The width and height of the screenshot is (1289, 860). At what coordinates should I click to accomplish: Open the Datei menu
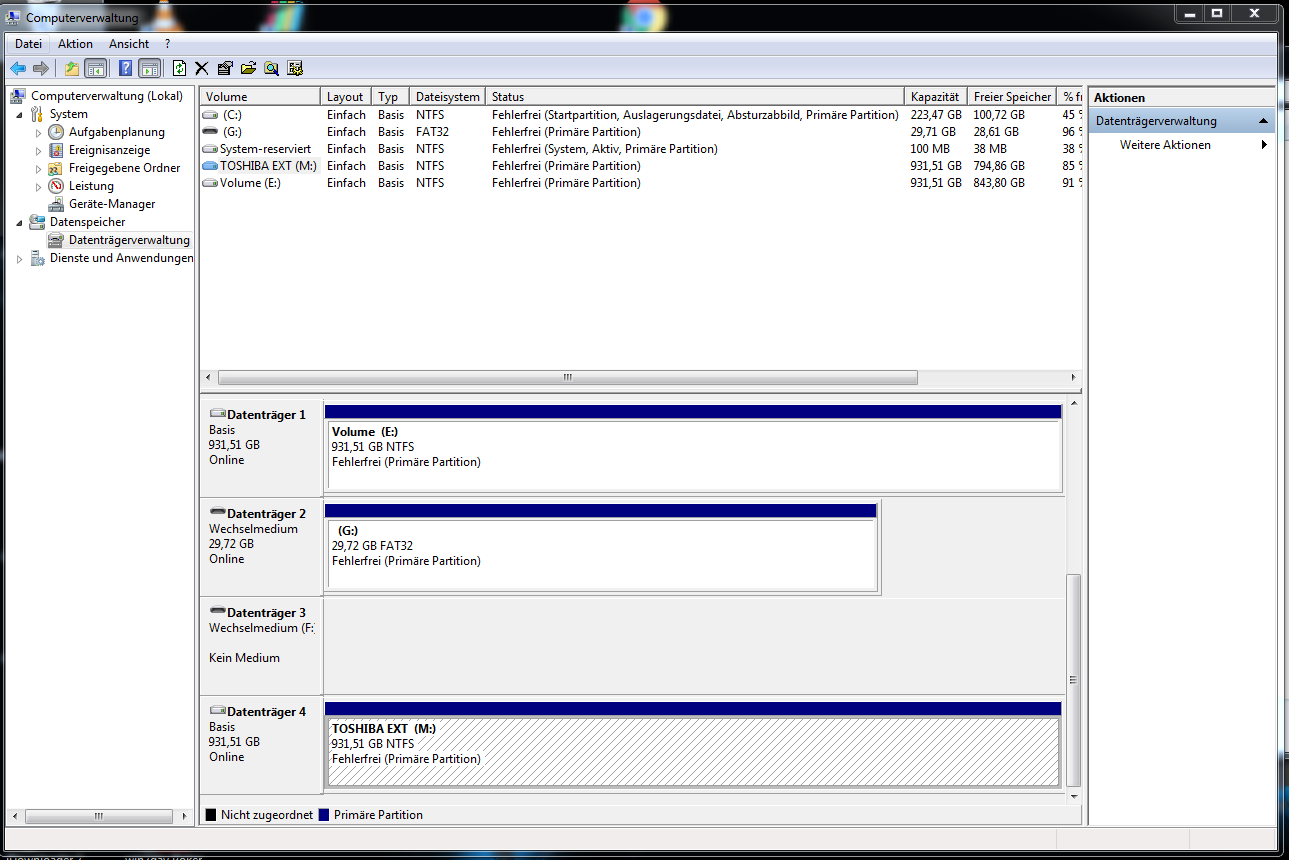(x=28, y=44)
